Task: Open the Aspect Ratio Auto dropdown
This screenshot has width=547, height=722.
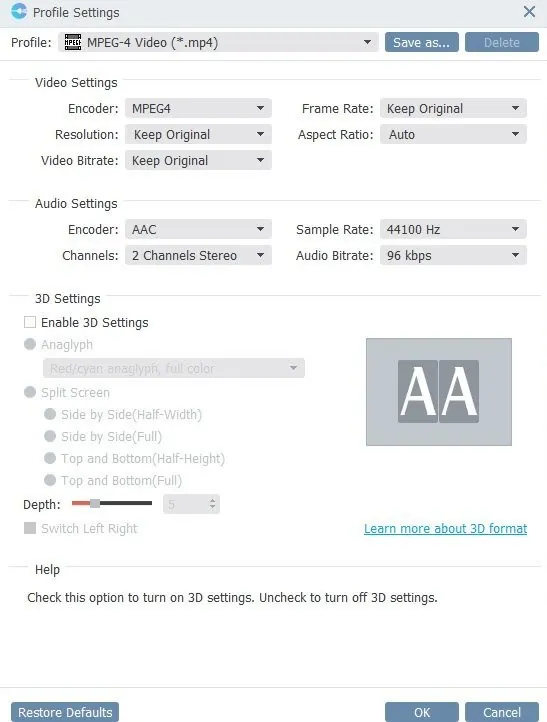Action: (x=453, y=134)
